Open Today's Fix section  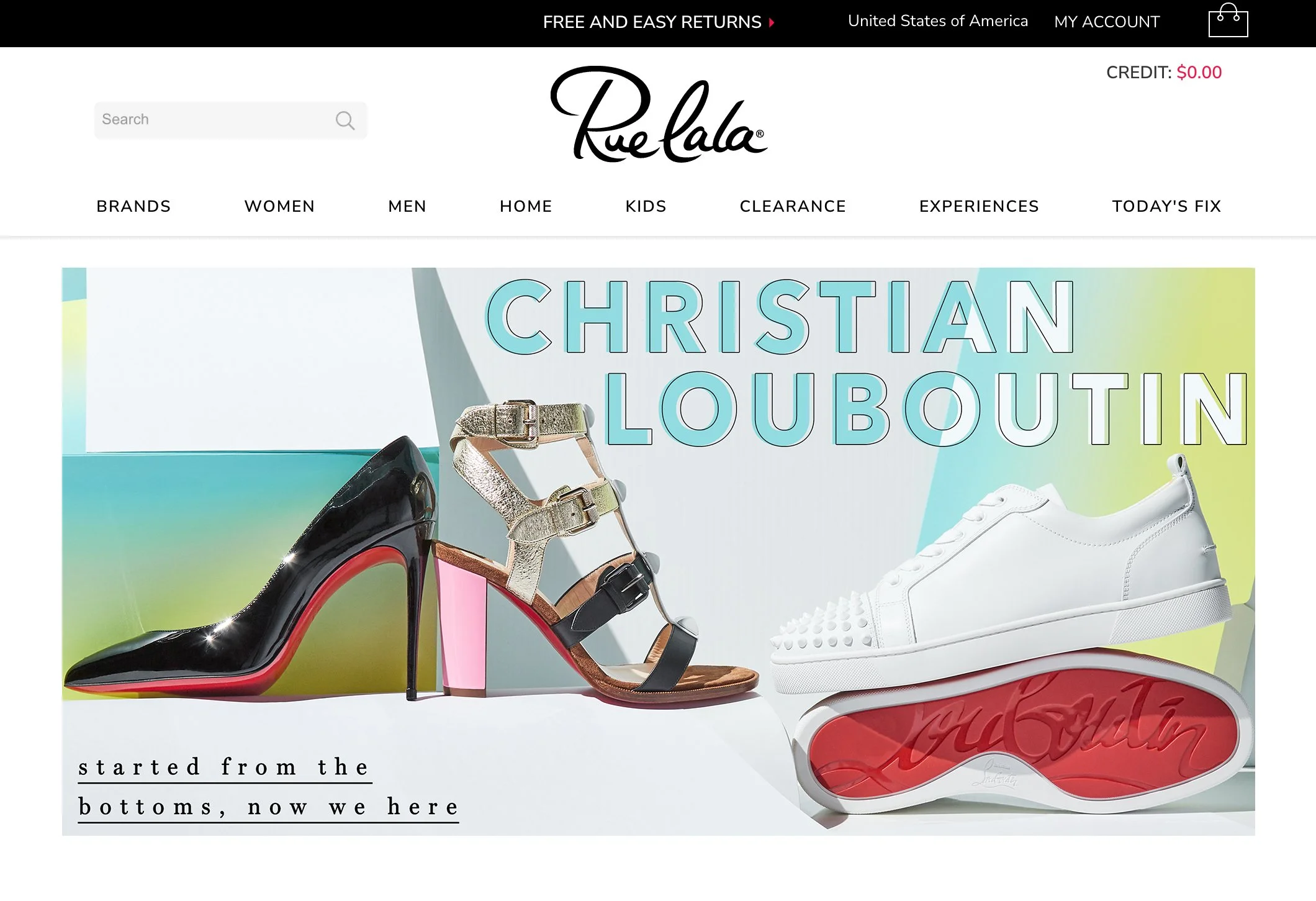pyautogui.click(x=1166, y=206)
